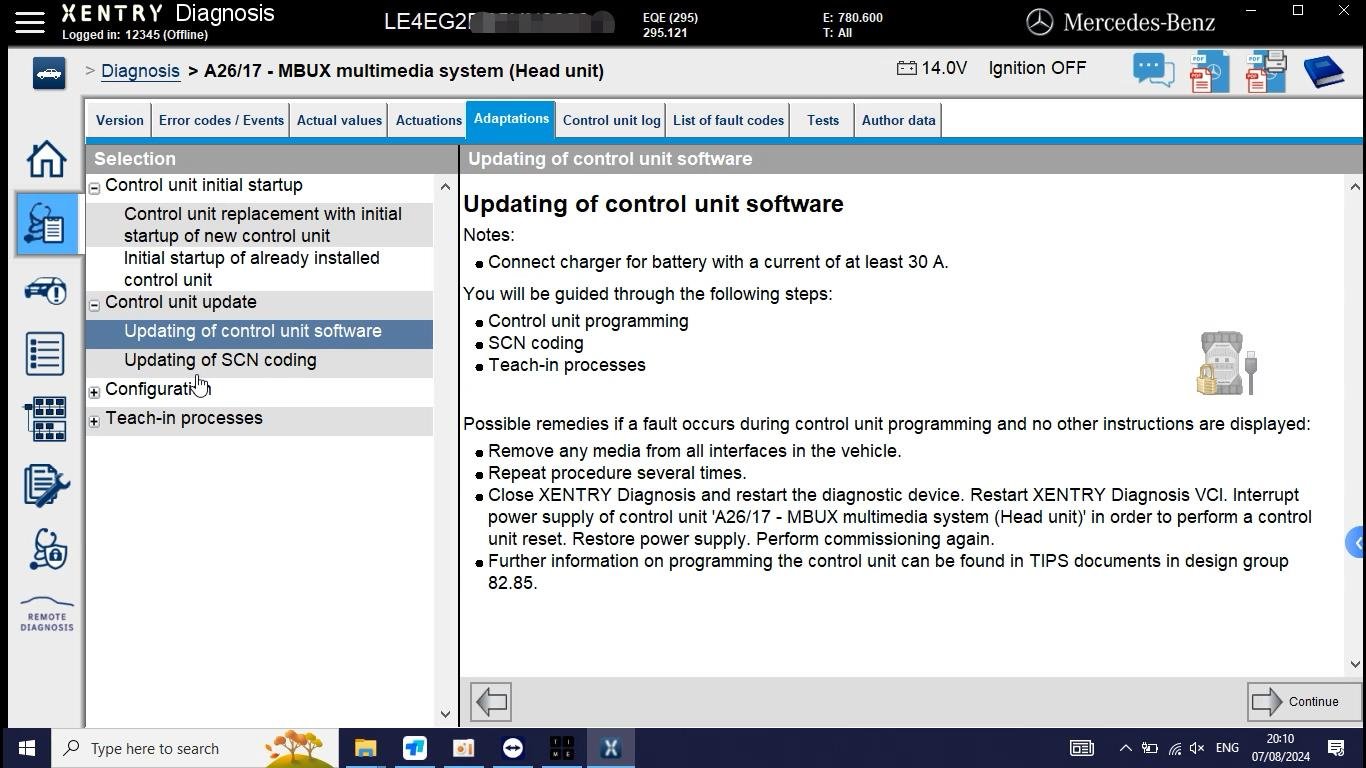Expand the blue side panel arrow
This screenshot has width=1366, height=768.
click(x=1356, y=543)
